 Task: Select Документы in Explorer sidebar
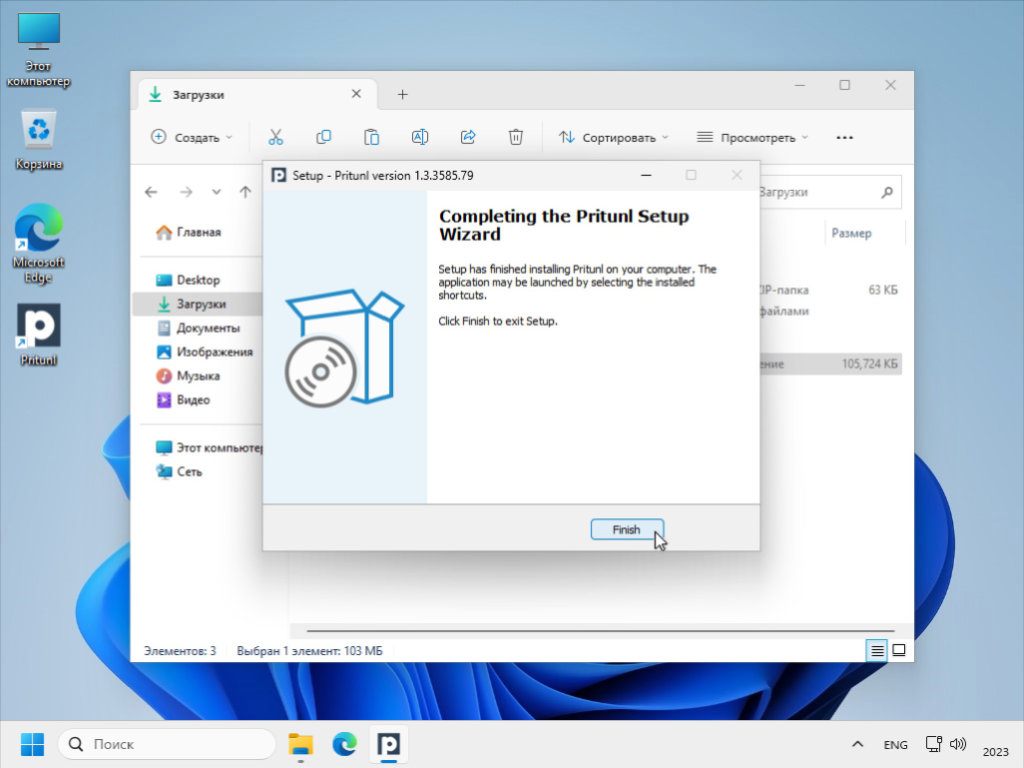(199, 328)
